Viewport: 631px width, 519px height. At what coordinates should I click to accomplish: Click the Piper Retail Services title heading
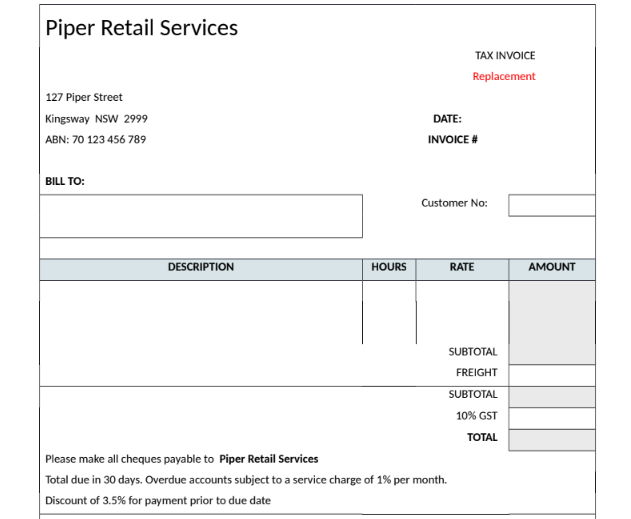point(141,28)
